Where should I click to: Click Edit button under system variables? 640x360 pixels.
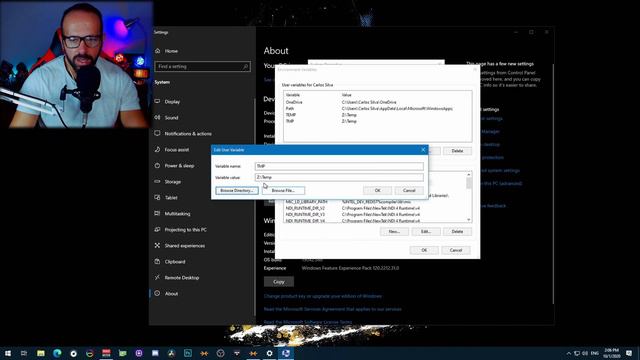pyautogui.click(x=426, y=231)
